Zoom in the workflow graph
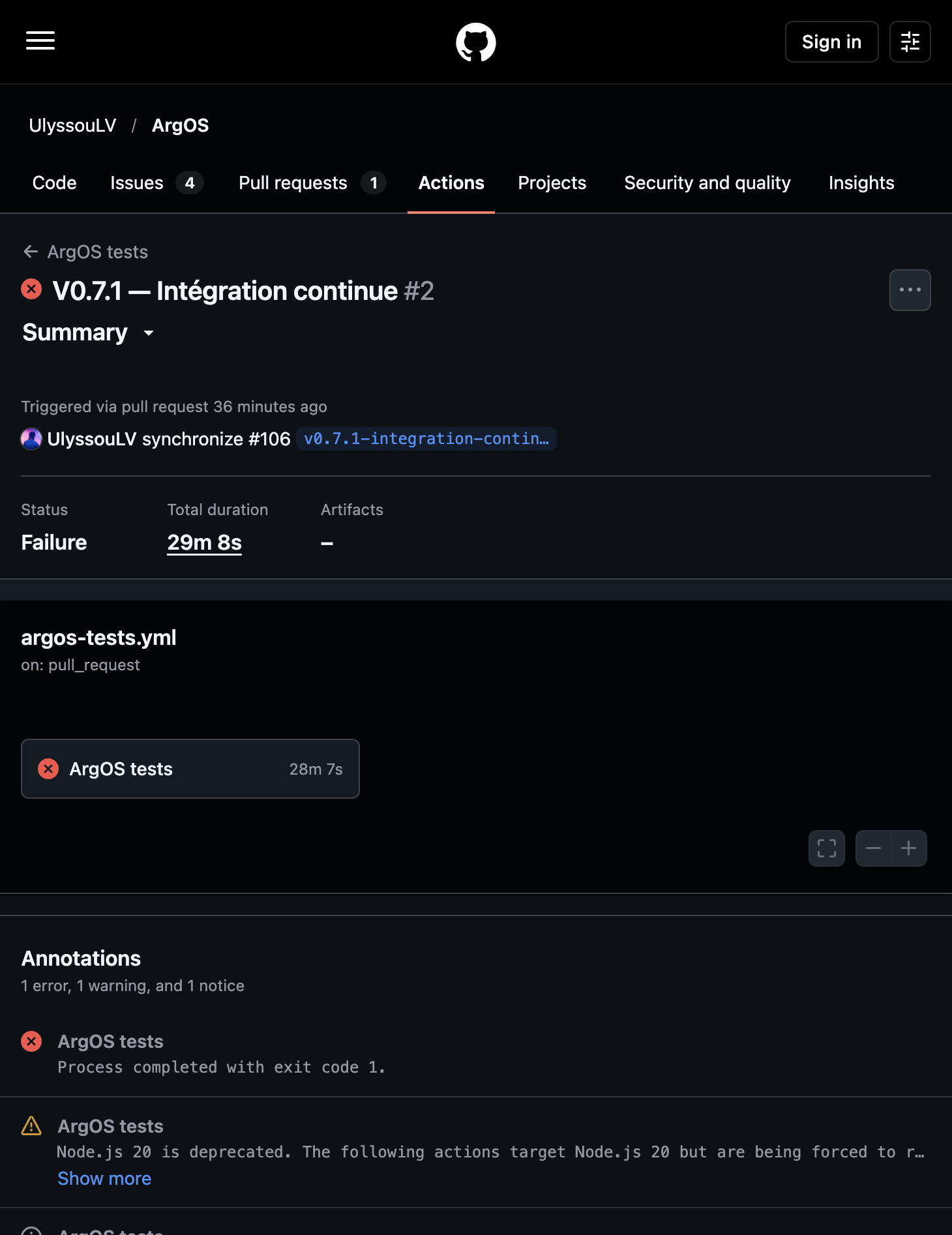Image resolution: width=952 pixels, height=1235 pixels. [909, 848]
